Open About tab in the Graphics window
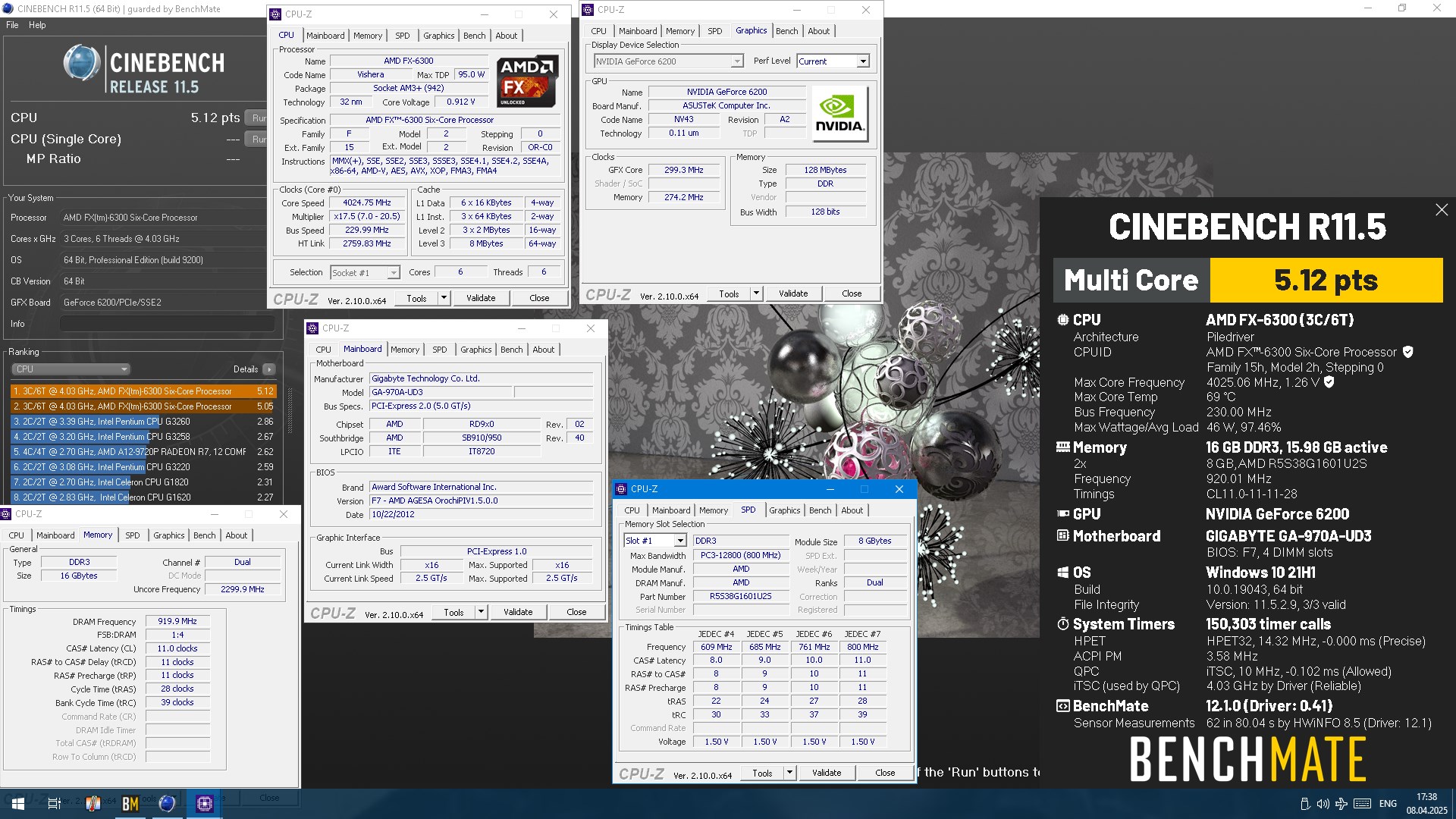 [818, 31]
